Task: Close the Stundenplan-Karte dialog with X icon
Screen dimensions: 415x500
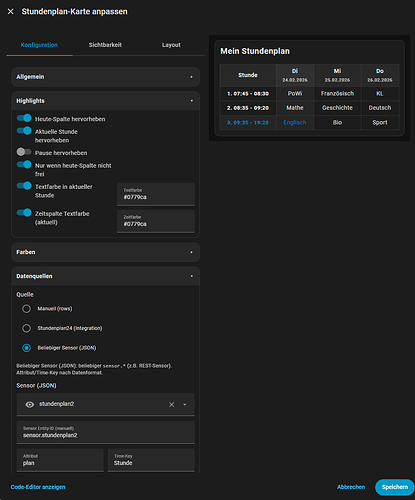Action: (11, 12)
